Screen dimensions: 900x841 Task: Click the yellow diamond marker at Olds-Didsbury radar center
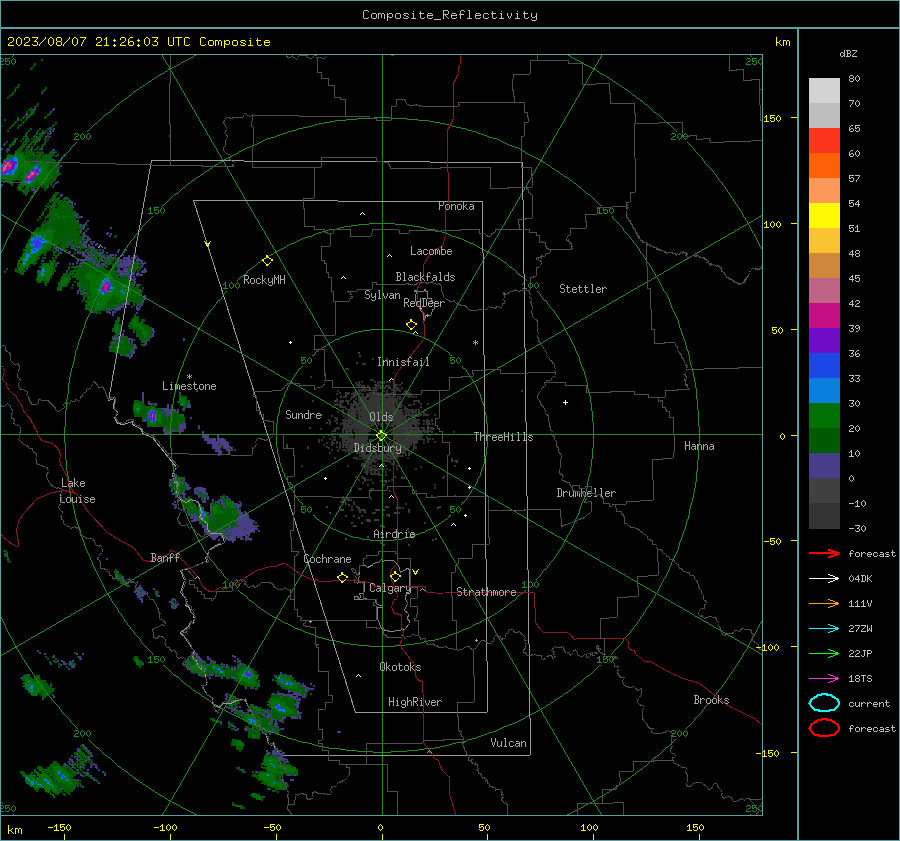[x=381, y=436]
